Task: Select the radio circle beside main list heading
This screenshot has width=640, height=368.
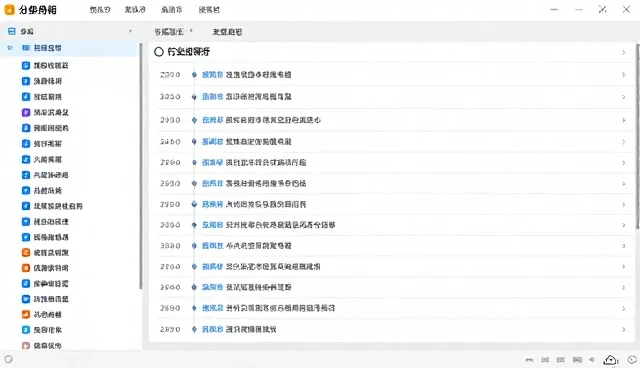Action: point(159,52)
